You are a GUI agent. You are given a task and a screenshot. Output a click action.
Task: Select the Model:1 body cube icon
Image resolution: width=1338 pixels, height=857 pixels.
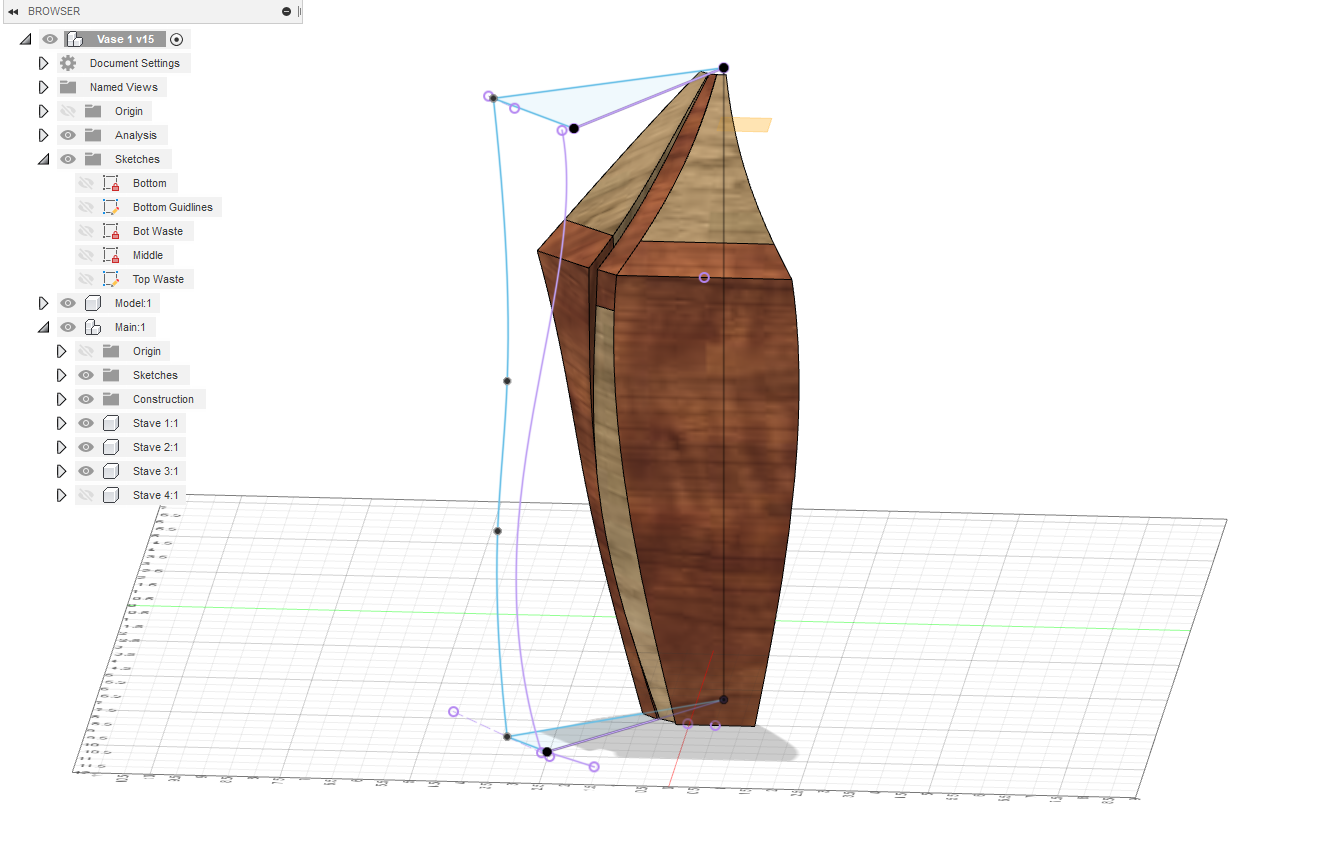coord(94,302)
